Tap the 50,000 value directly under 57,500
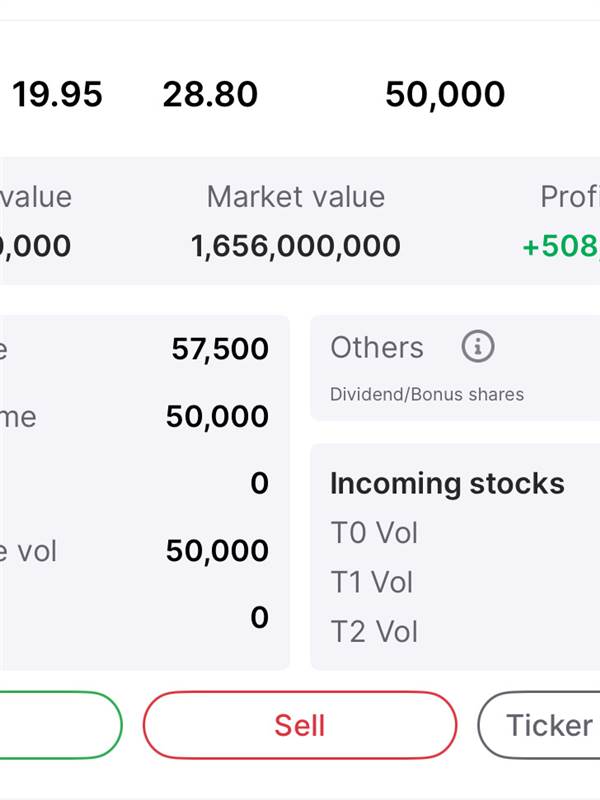Image resolution: width=600 pixels, height=800 pixels. [x=217, y=417]
